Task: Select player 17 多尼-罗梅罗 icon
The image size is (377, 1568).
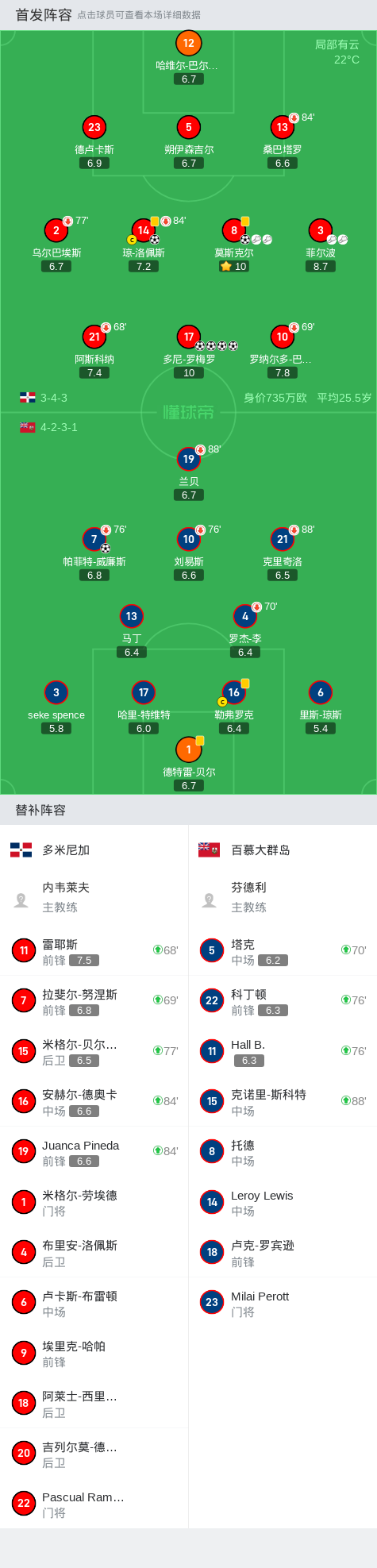Action: [x=188, y=337]
